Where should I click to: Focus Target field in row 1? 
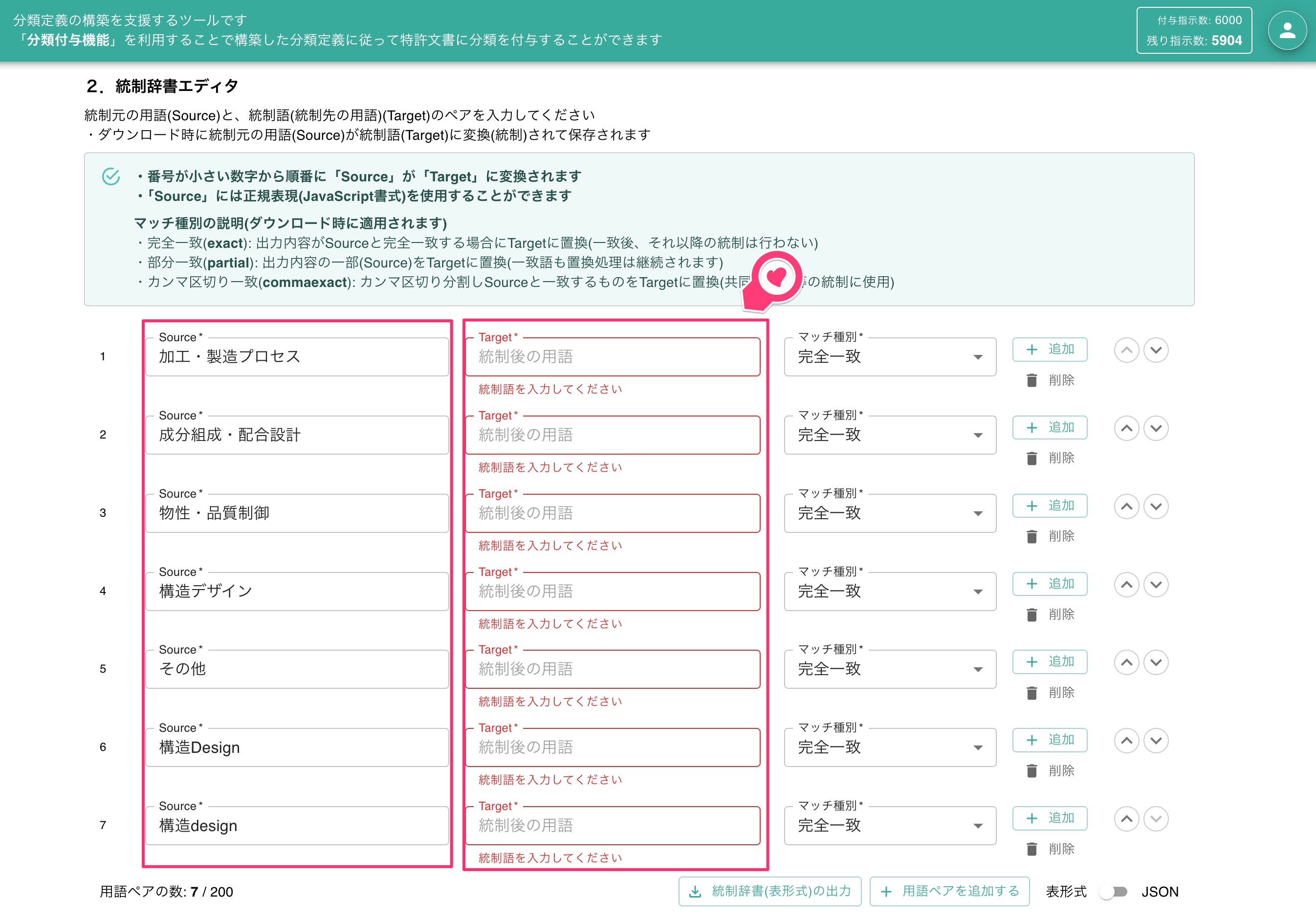[613, 356]
